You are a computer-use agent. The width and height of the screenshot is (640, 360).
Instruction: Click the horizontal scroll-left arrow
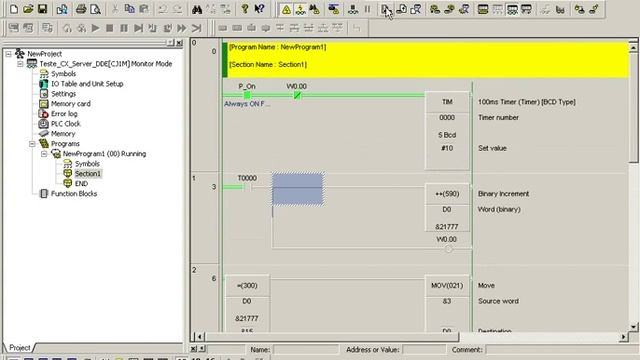click(200, 337)
